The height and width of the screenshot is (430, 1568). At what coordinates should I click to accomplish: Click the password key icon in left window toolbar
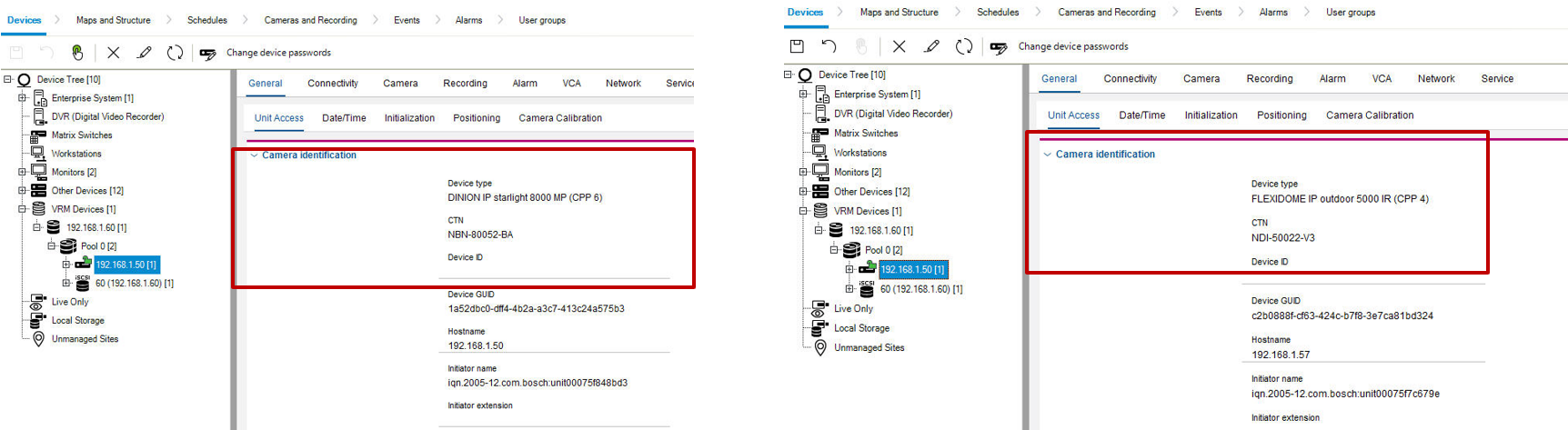207,53
